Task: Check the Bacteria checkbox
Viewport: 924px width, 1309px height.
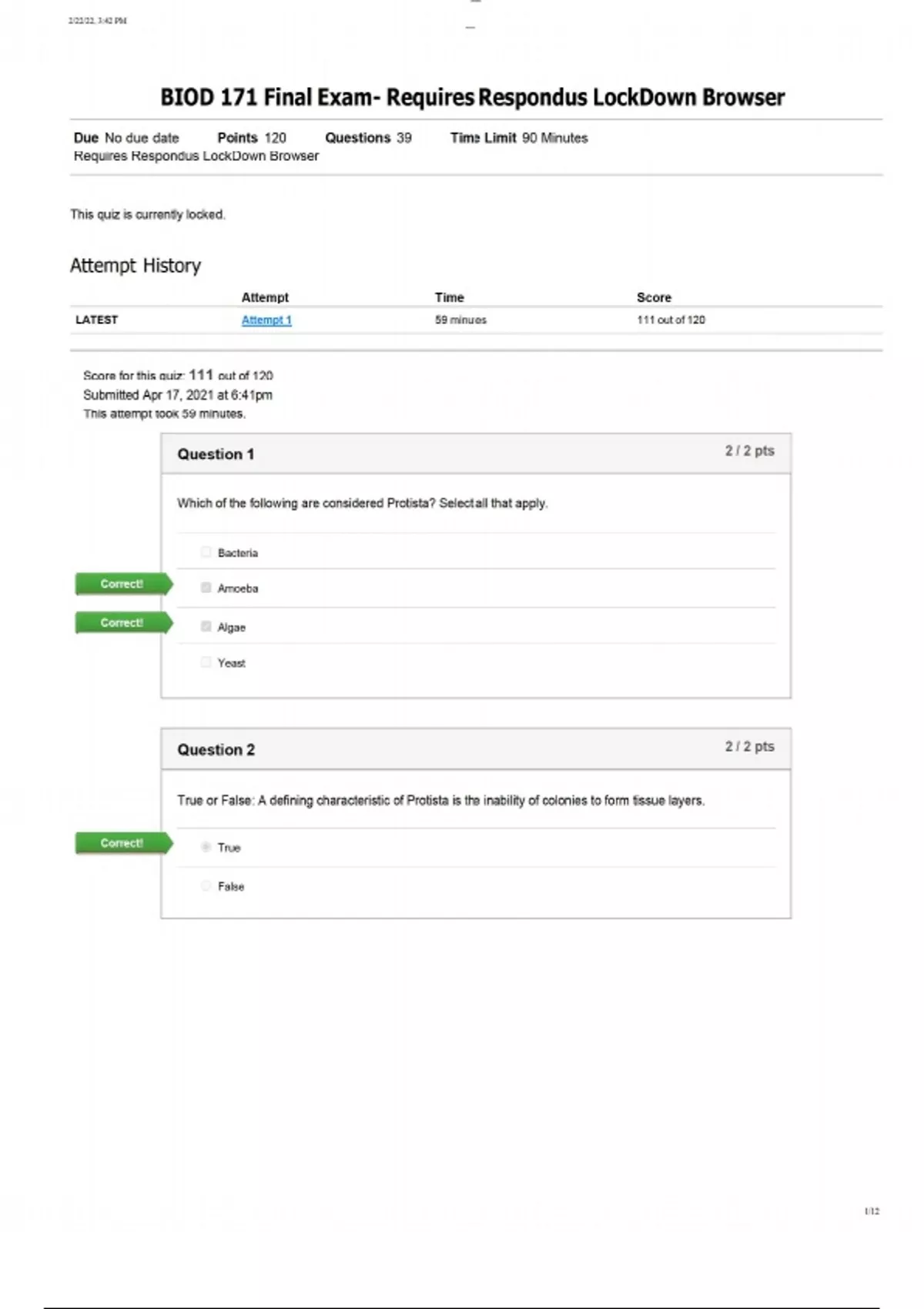Action: (206, 552)
